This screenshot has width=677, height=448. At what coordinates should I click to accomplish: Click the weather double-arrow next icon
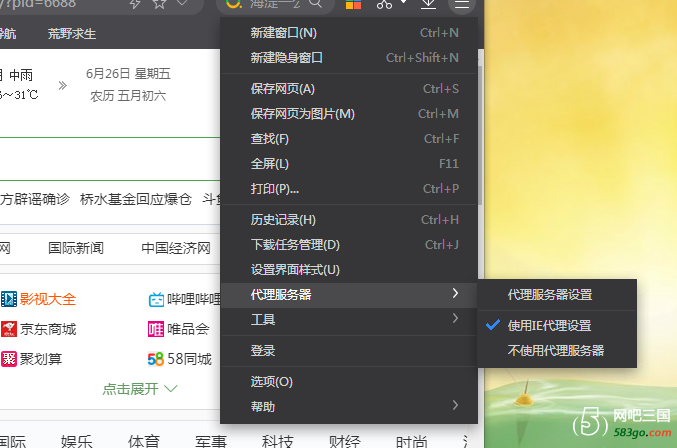[63, 85]
